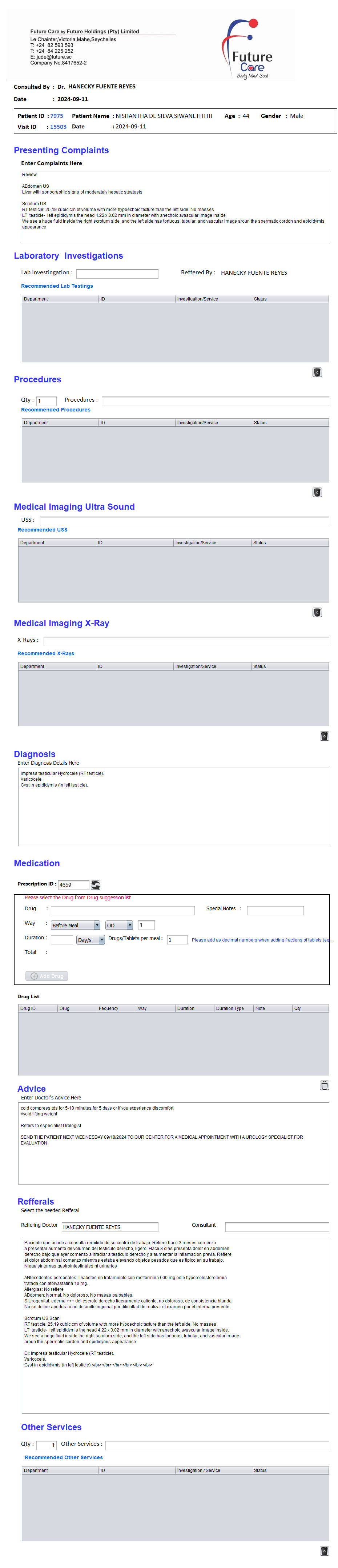Screen dimensions: 338x1568
Task: Click the refresh icon beside Prescription ID
Action: click(96, 884)
